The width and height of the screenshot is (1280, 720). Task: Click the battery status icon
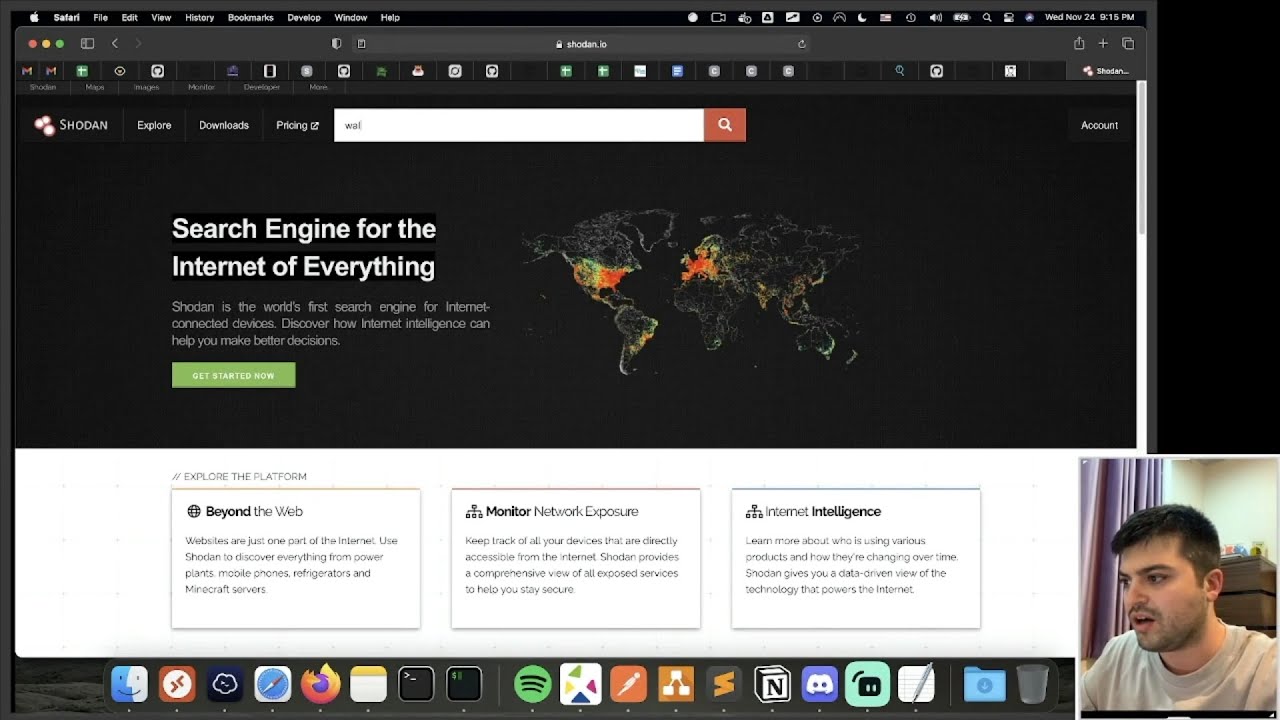961,17
